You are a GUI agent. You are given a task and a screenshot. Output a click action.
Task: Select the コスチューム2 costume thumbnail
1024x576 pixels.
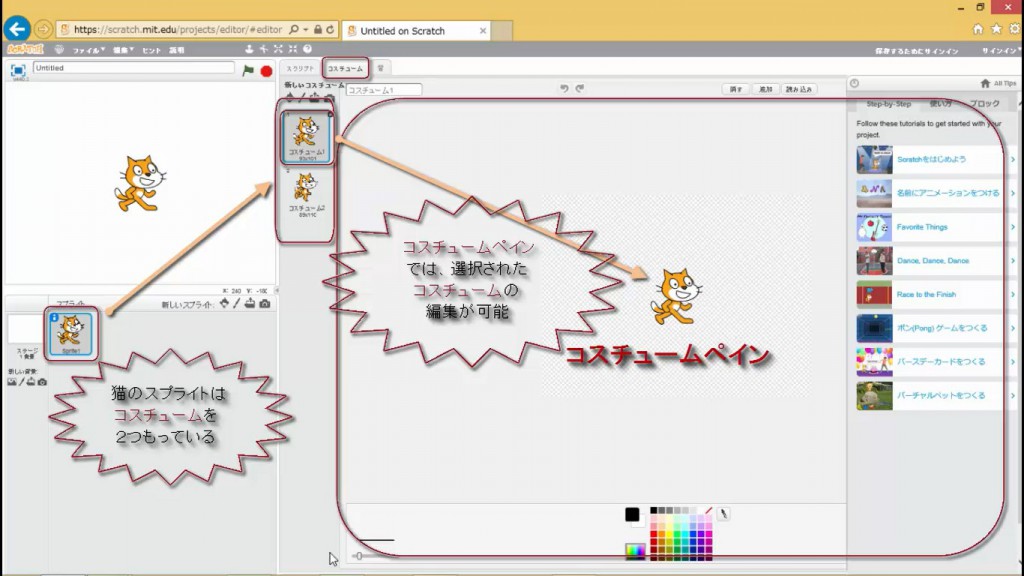306,193
